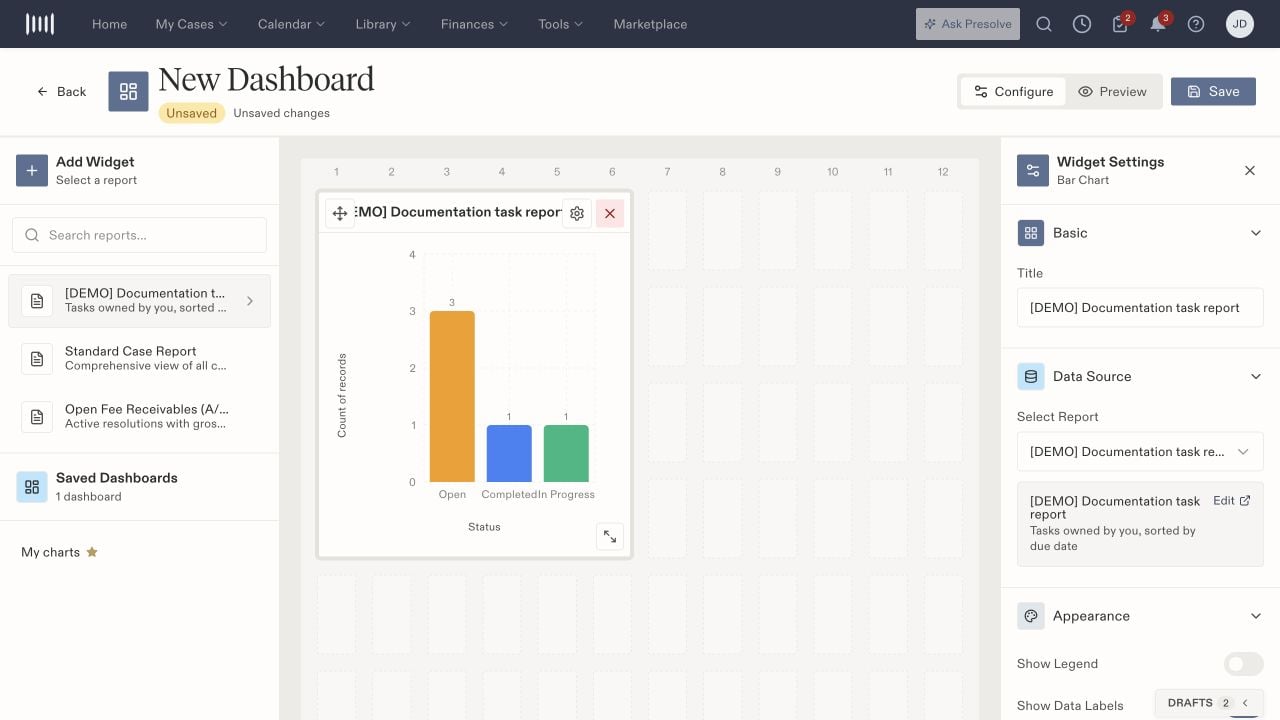The height and width of the screenshot is (720, 1280).
Task: Expand the My Cases menu
Action: (192, 24)
